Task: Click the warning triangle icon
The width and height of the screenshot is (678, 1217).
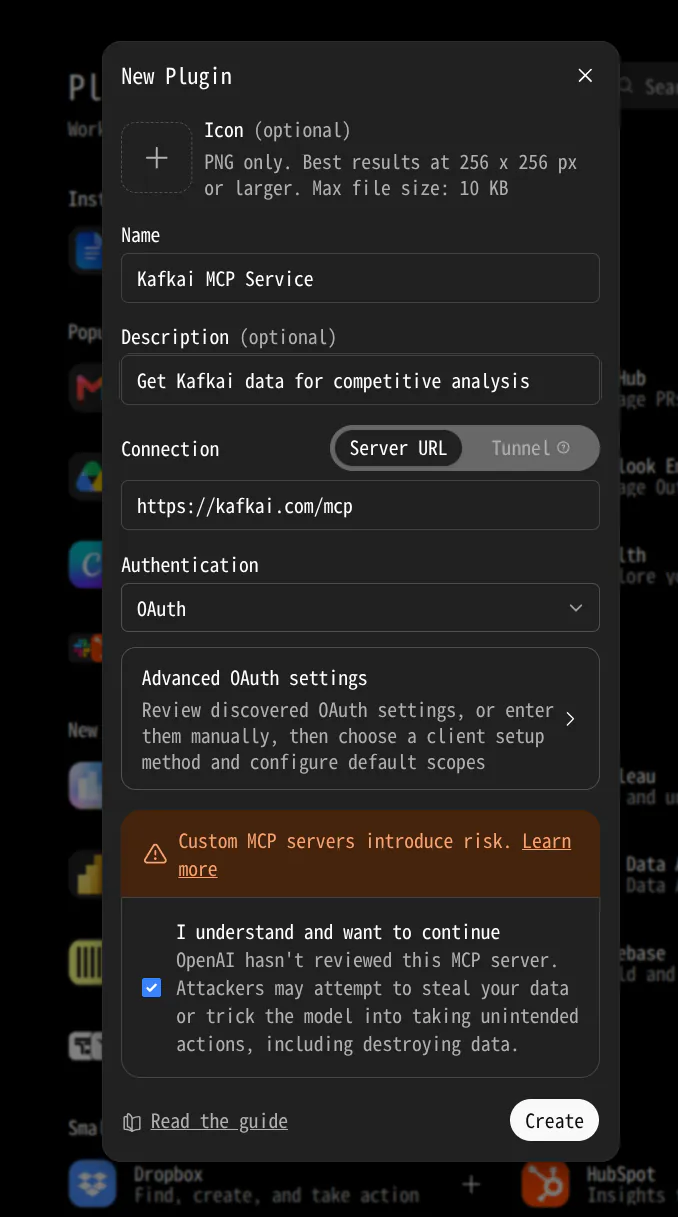Action: (x=155, y=854)
